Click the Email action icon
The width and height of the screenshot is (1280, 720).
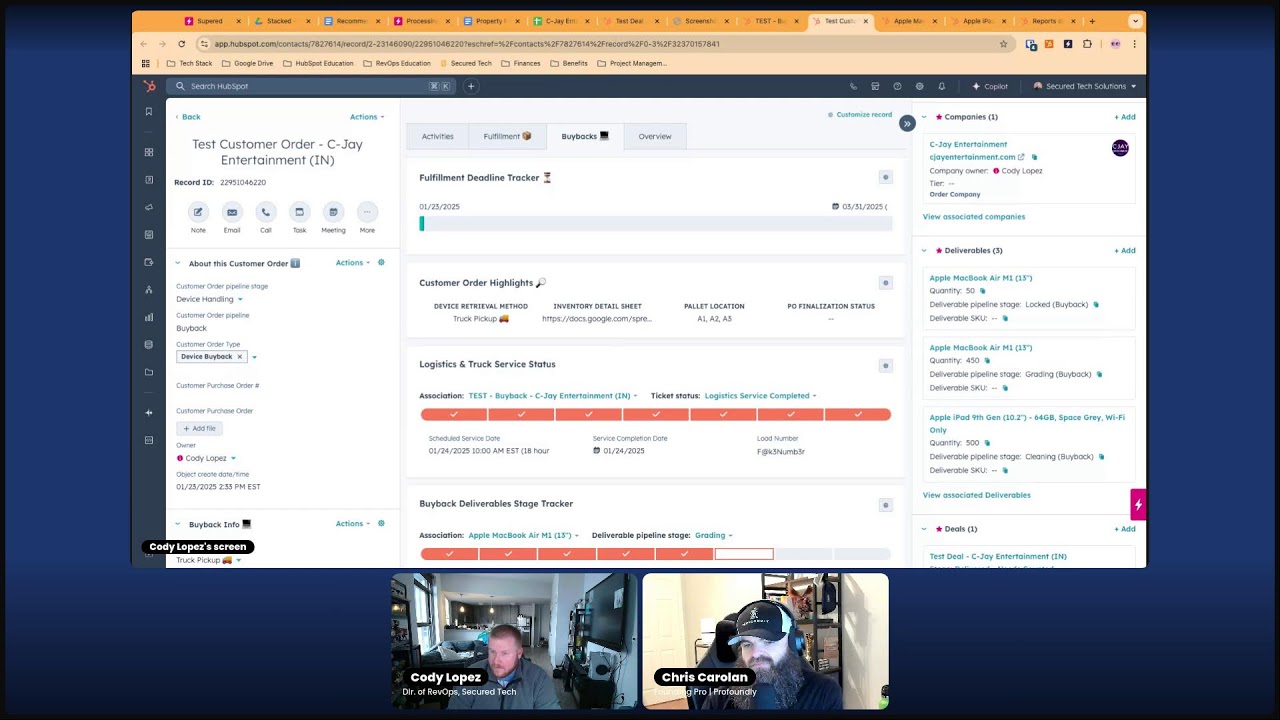click(x=232, y=212)
